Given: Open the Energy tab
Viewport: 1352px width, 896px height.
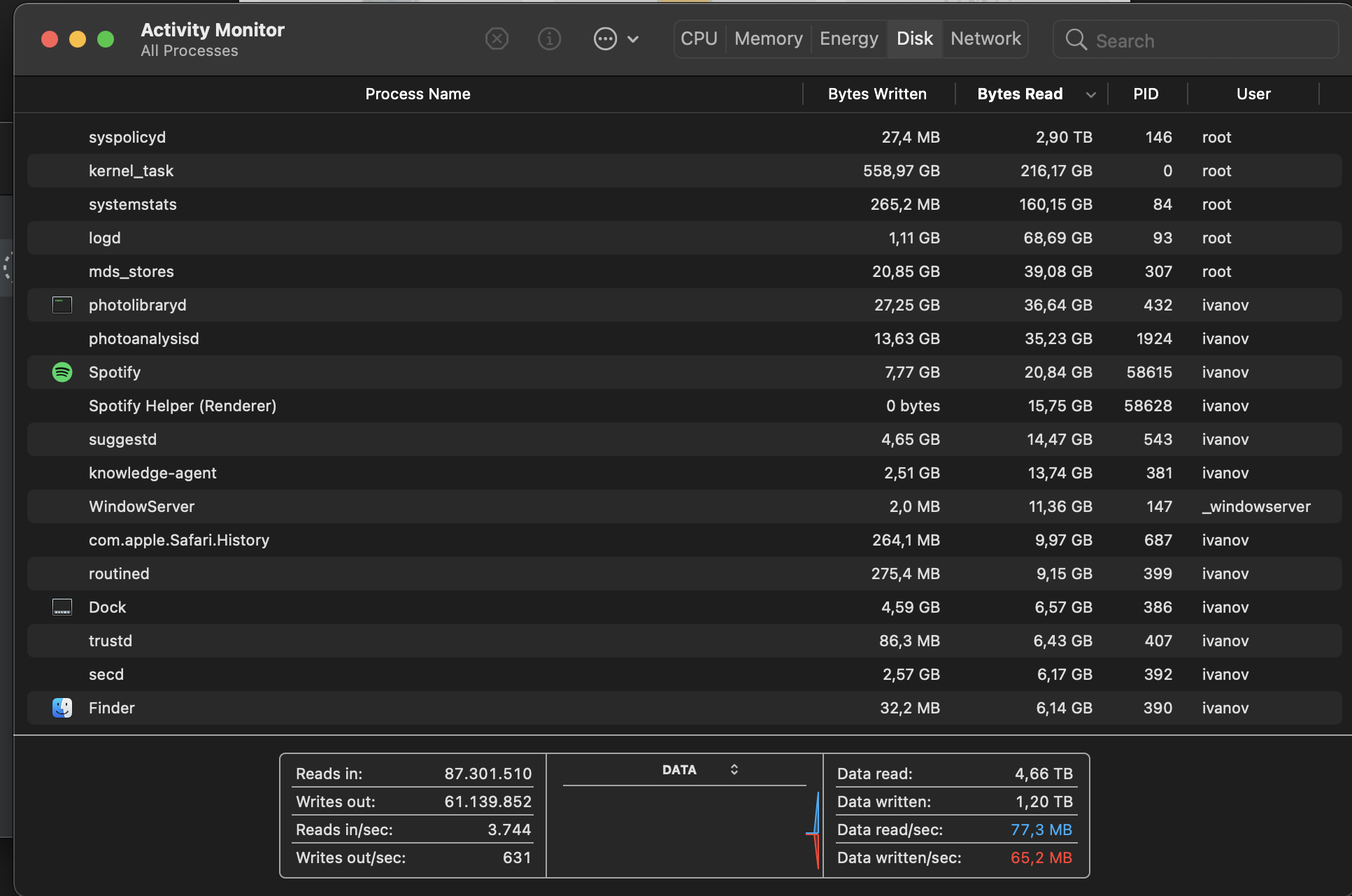Looking at the screenshot, I should coord(848,38).
